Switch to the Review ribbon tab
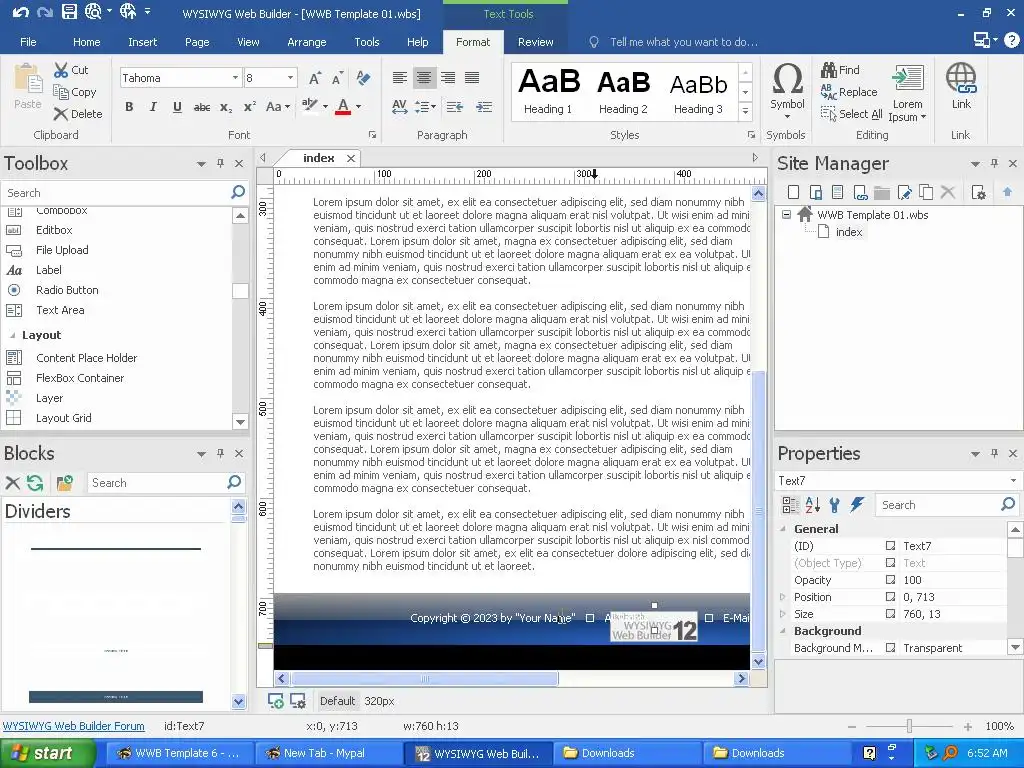Image resolution: width=1024 pixels, height=768 pixels. pos(536,42)
